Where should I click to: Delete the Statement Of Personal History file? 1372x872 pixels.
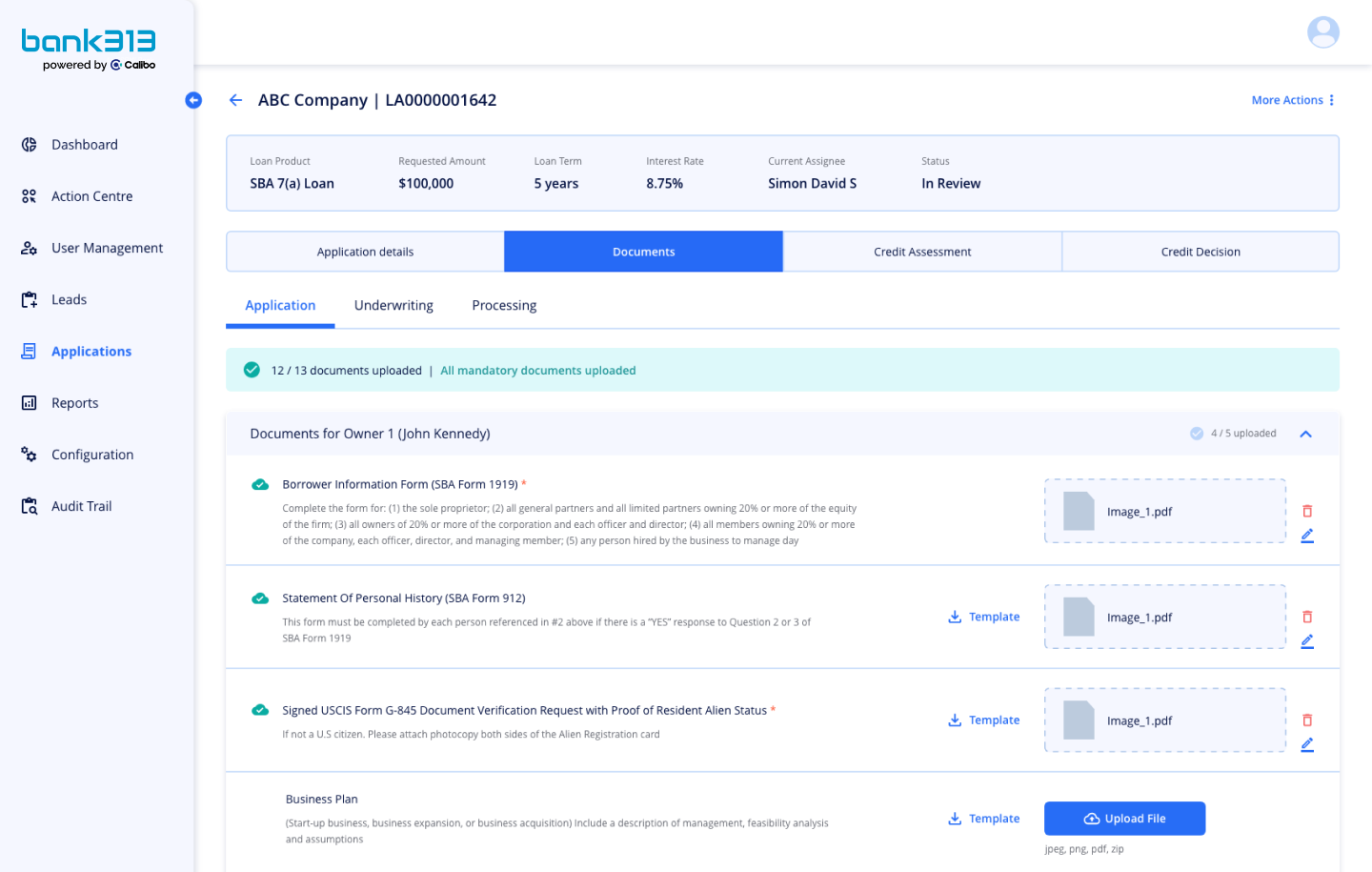[1307, 617]
